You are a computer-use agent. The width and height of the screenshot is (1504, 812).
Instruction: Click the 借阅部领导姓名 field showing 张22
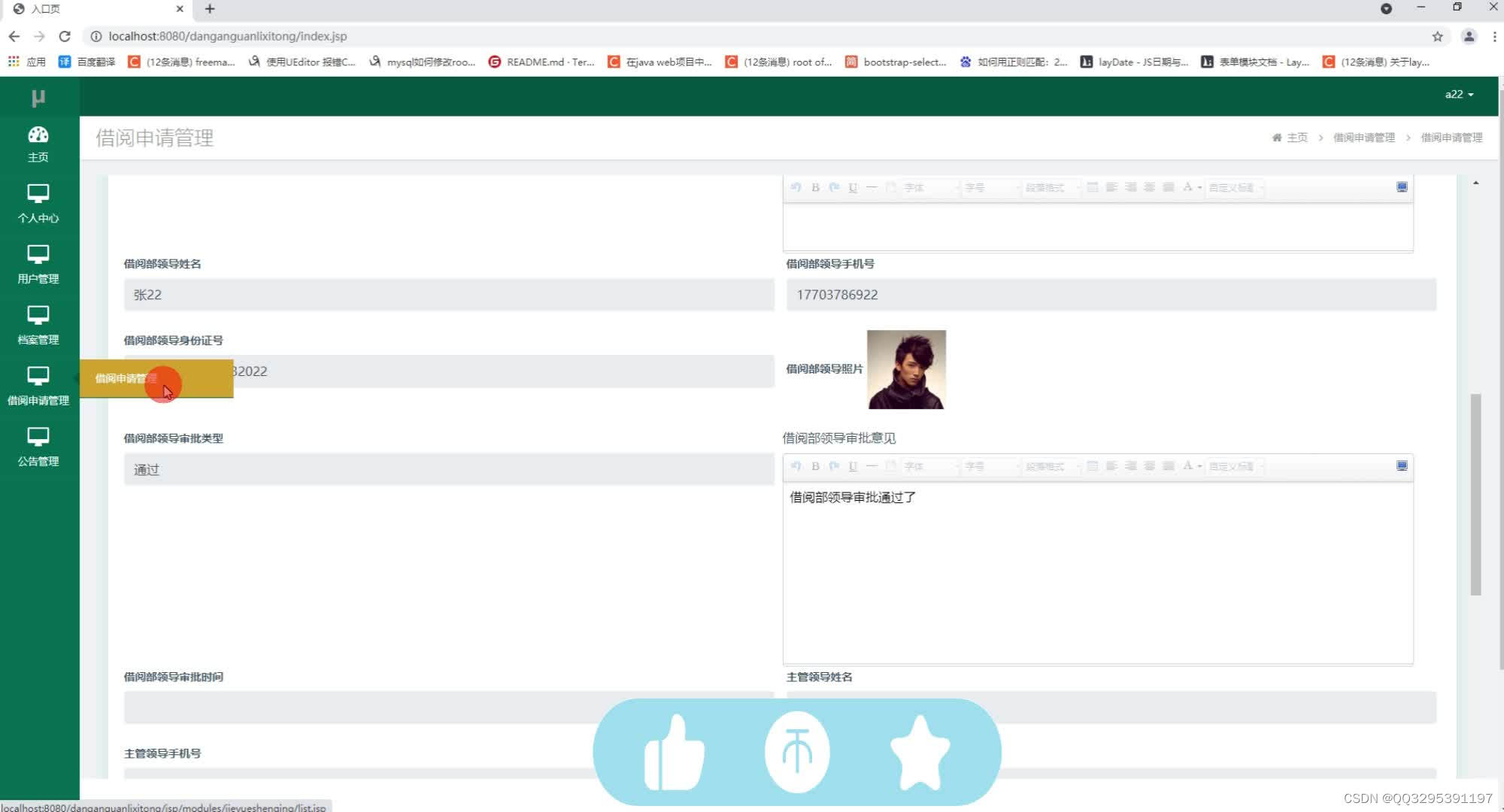[x=449, y=295]
